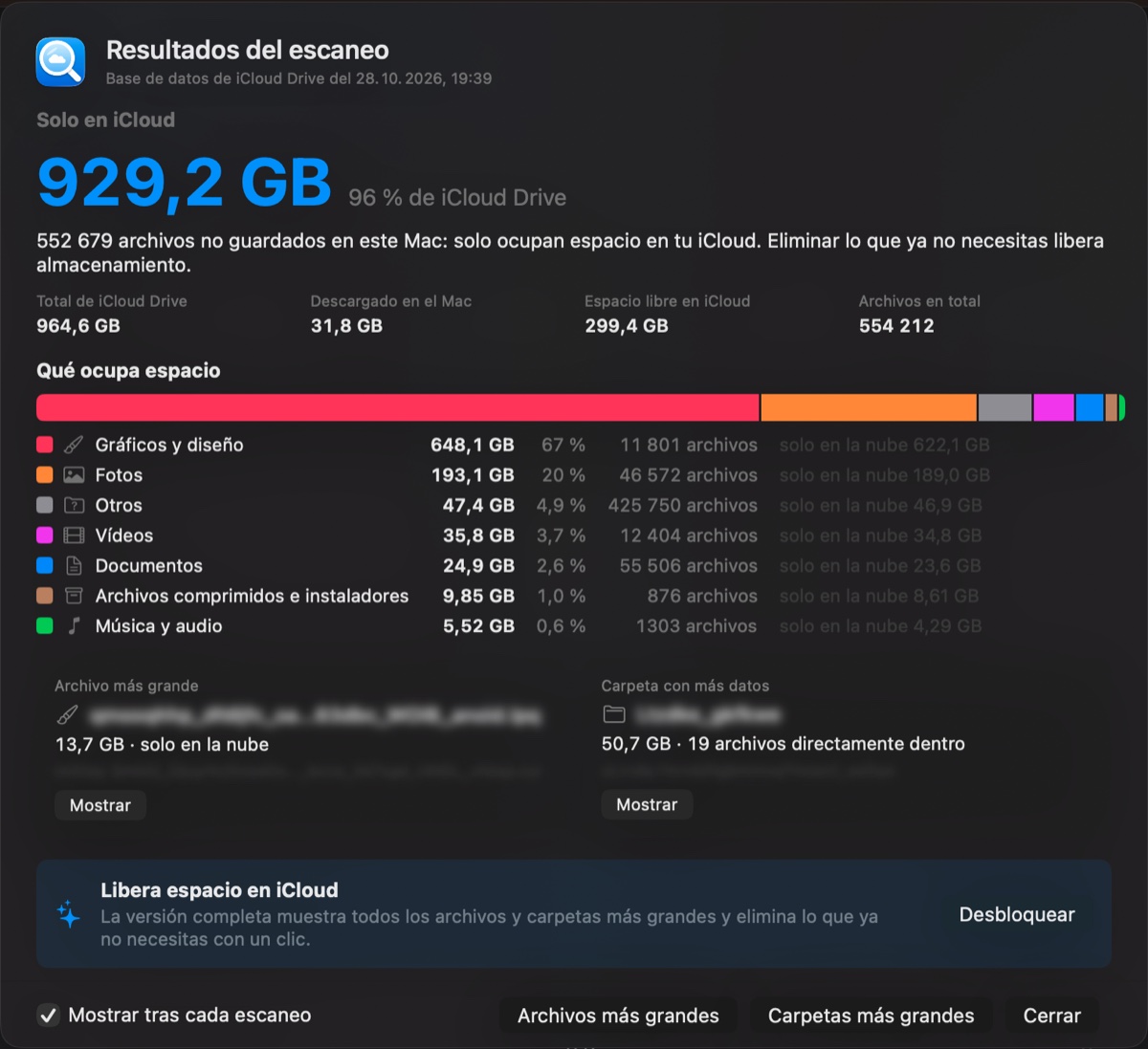Click the gray segment of the storage bar

1005,407
